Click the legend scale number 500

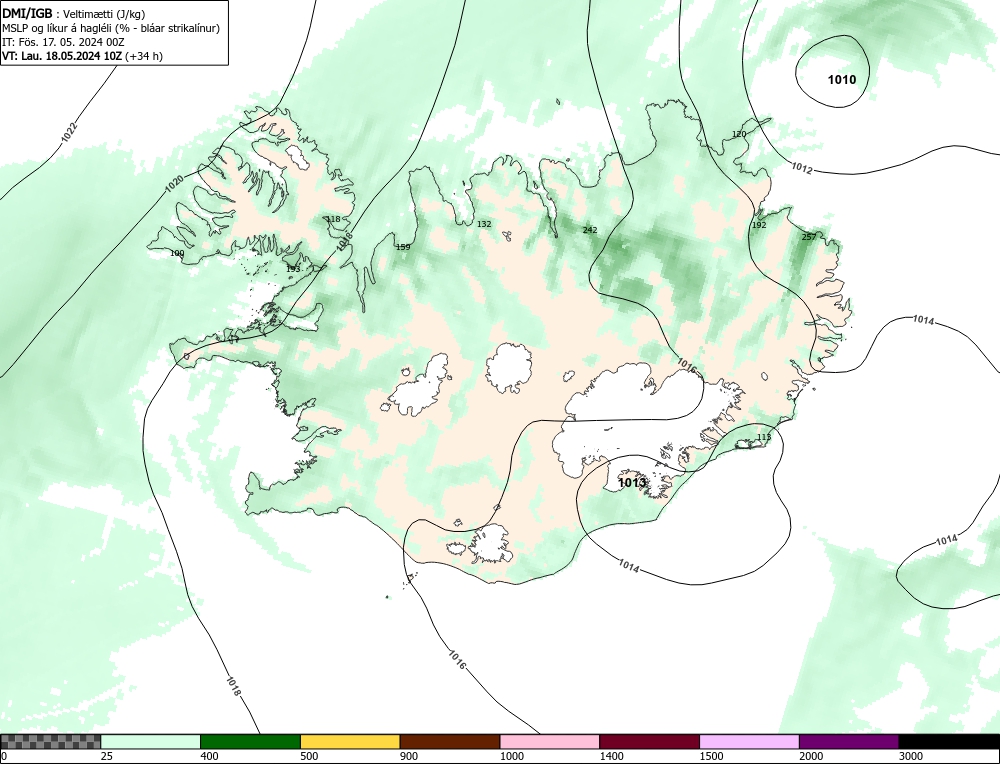[309, 756]
